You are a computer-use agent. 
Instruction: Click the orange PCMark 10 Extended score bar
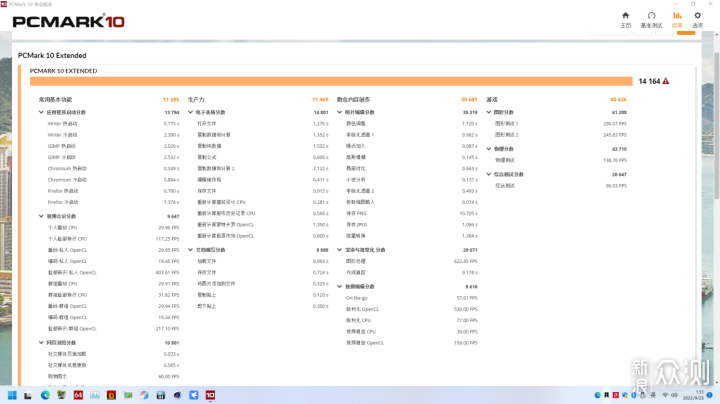(331, 81)
